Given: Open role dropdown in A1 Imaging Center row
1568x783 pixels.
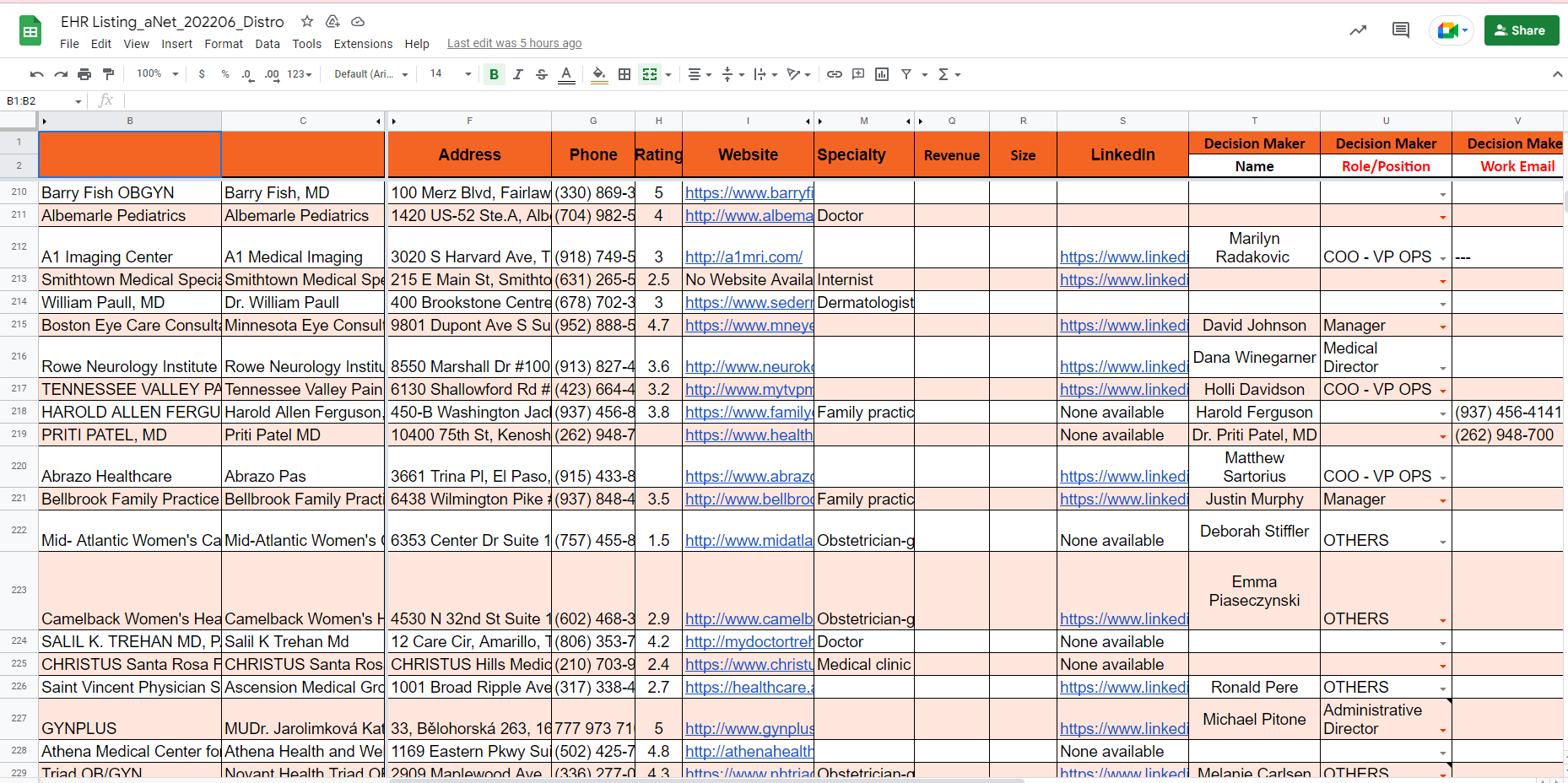Looking at the screenshot, I should (1442, 258).
